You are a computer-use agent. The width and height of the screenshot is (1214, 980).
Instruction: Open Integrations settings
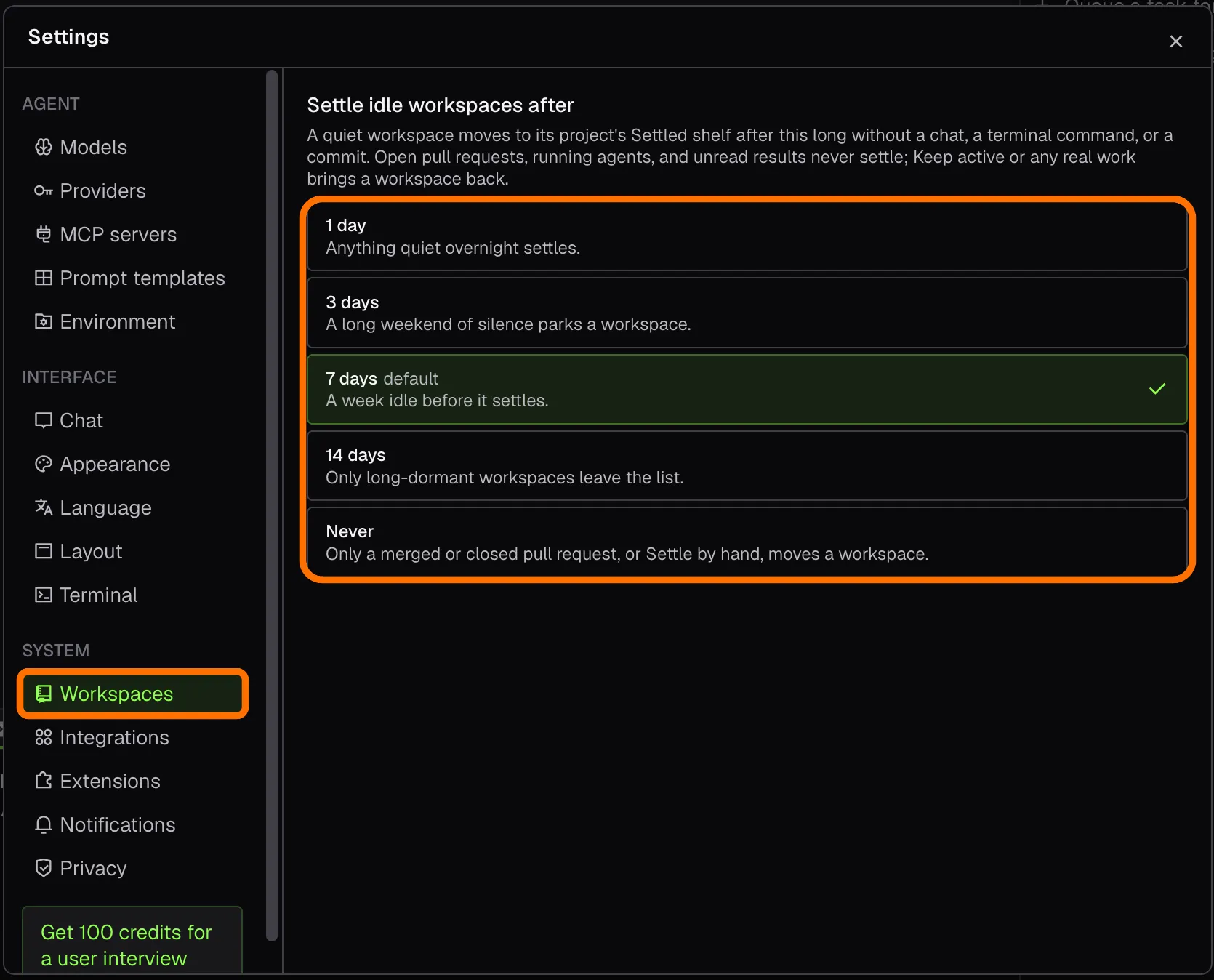click(132, 737)
